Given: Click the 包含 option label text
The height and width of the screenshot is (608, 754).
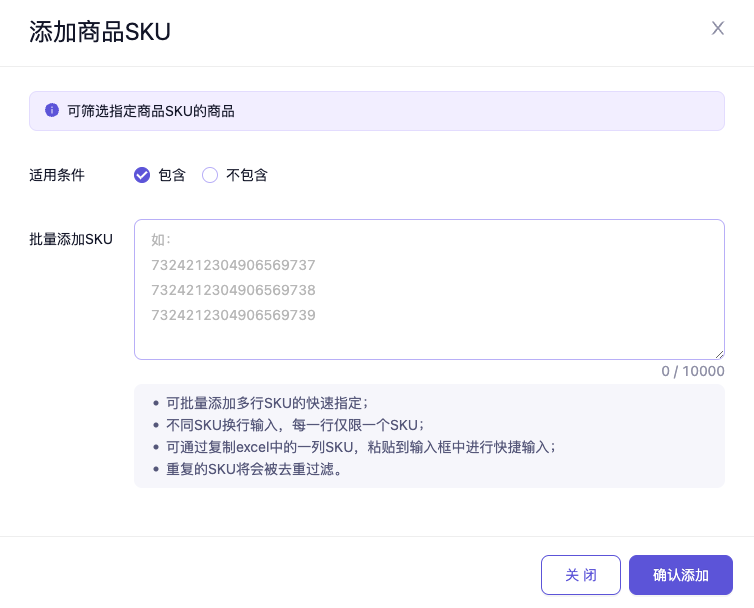Looking at the screenshot, I should [172, 175].
